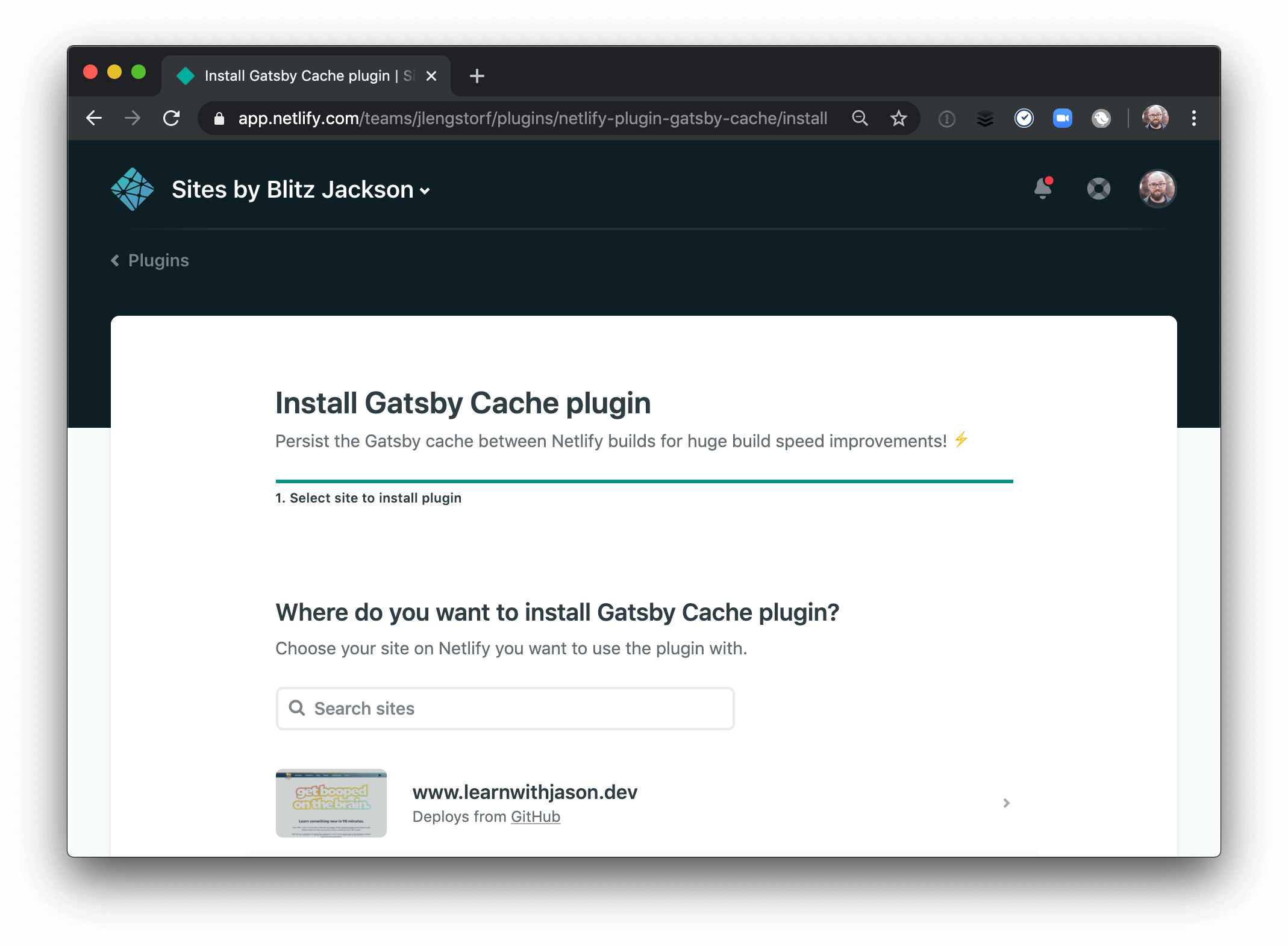Go back to previous page in browser

(95, 118)
